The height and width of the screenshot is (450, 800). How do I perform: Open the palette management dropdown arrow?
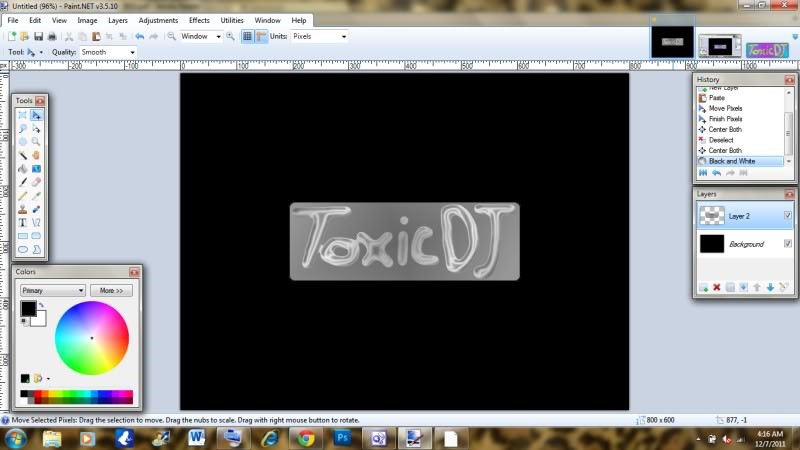click(48, 379)
